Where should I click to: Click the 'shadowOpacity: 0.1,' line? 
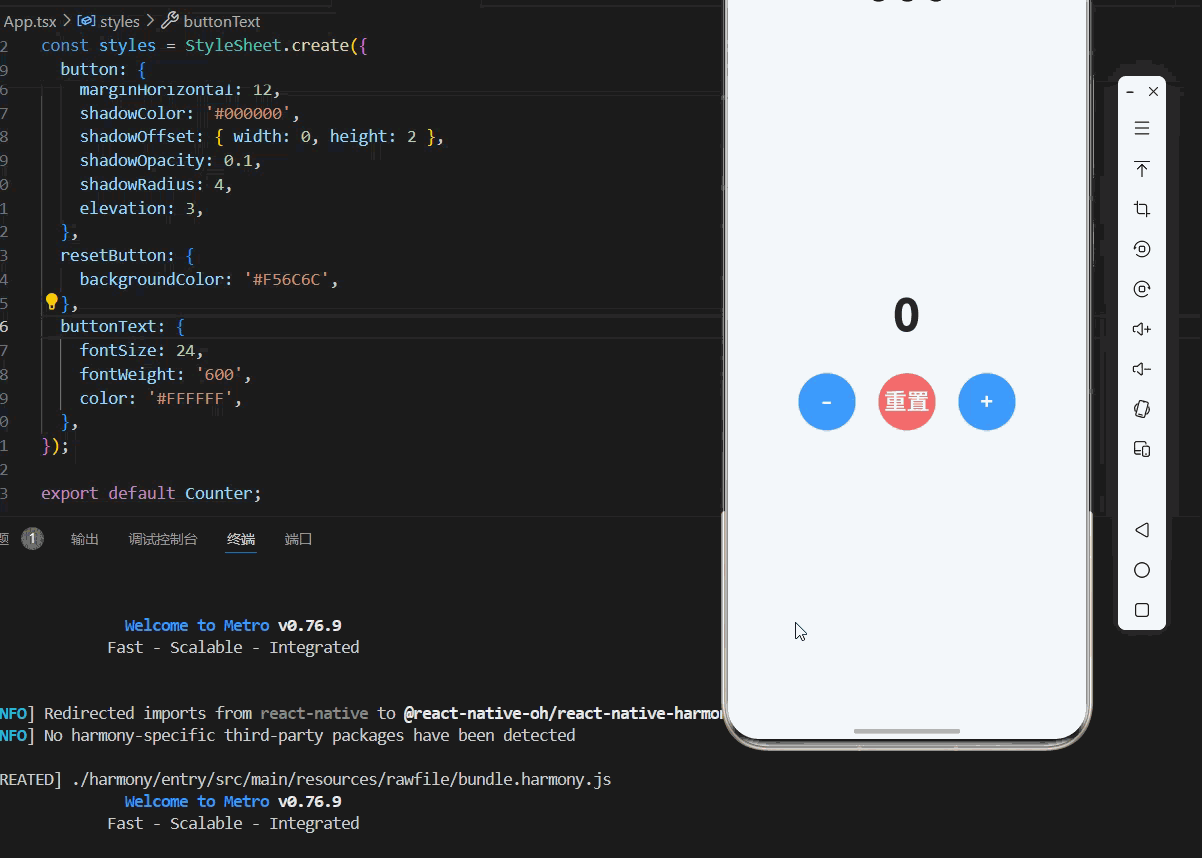tap(171, 160)
